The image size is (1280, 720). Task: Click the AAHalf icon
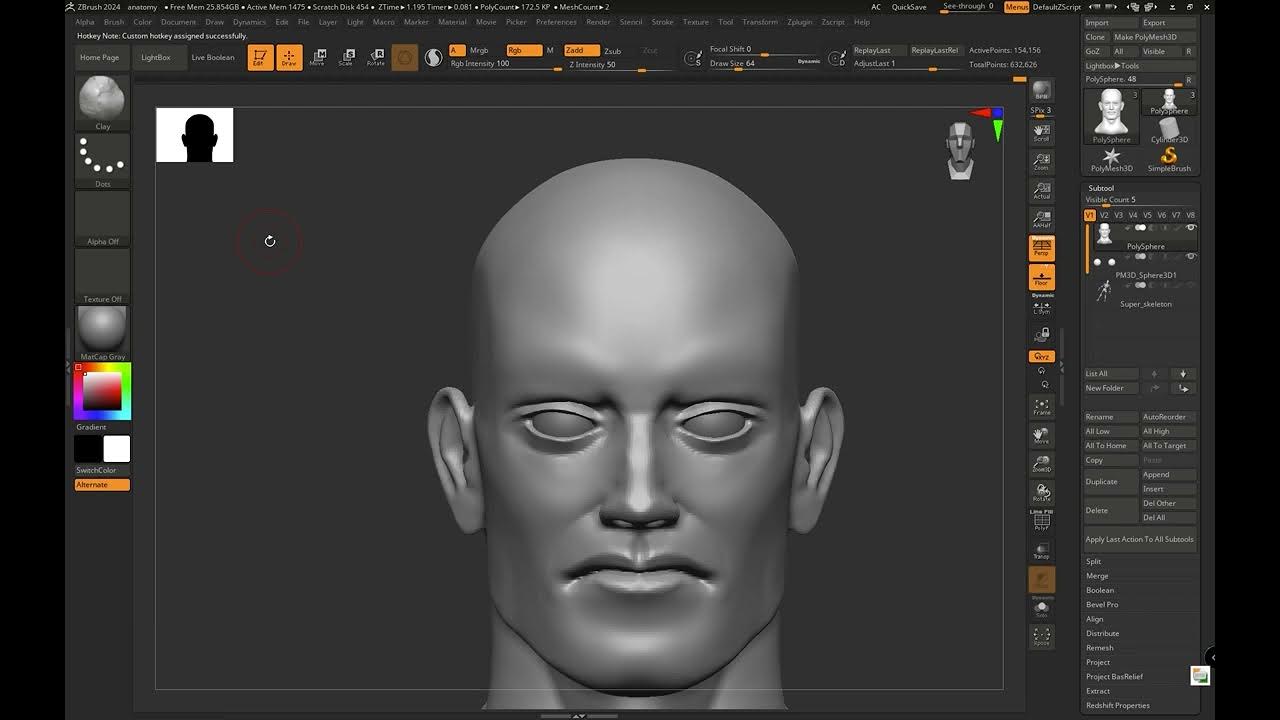pyautogui.click(x=1042, y=219)
